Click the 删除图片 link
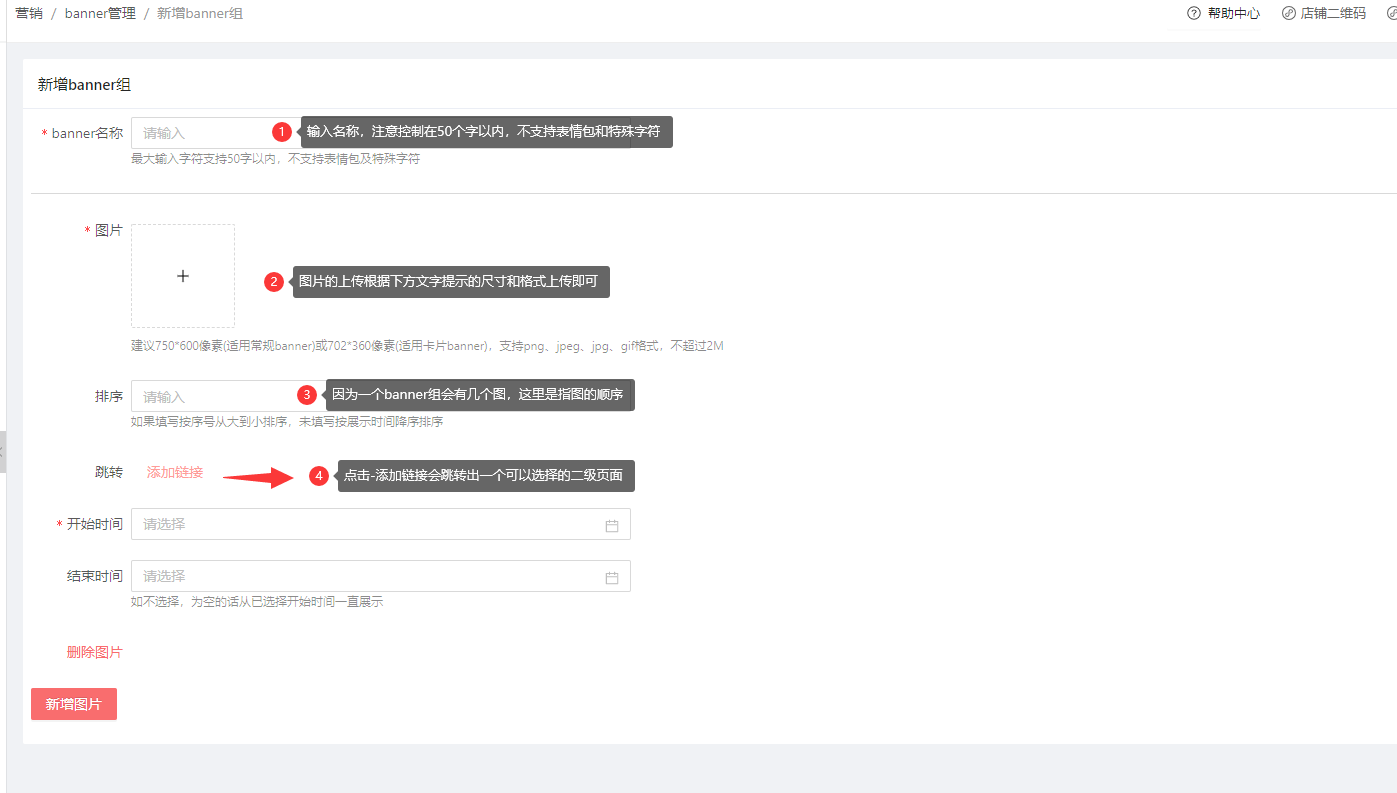The width and height of the screenshot is (1397, 793). pyautogui.click(x=95, y=652)
